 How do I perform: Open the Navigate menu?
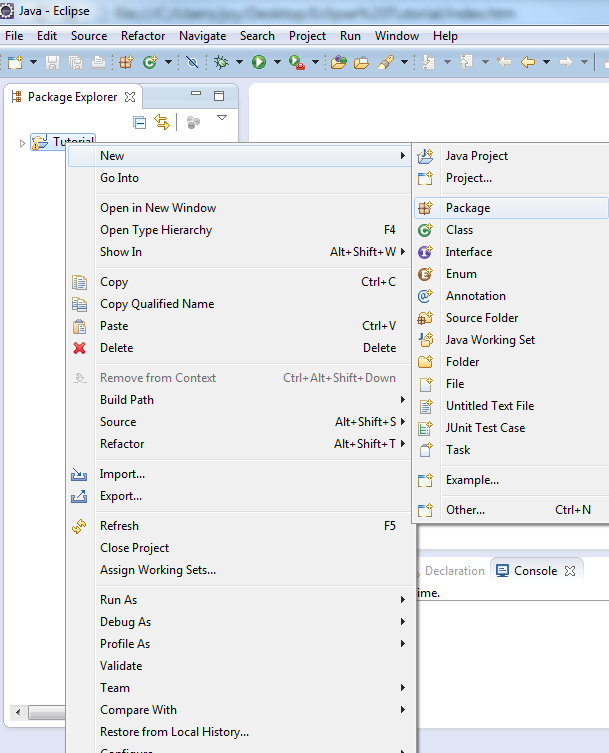pos(202,36)
